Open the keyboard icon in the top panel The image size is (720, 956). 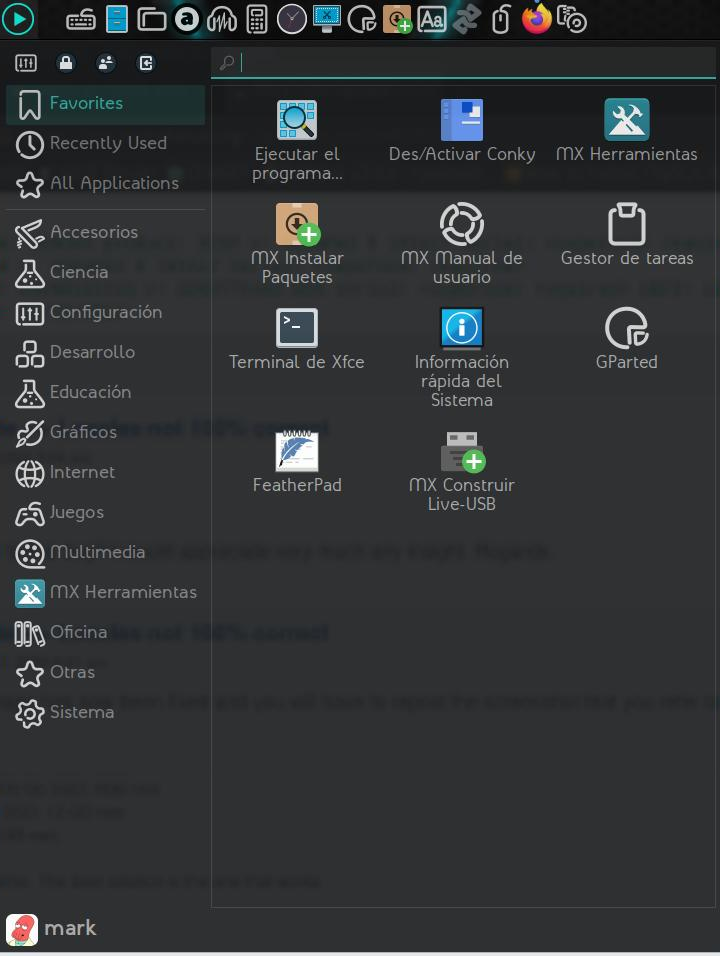pyautogui.click(x=80, y=21)
